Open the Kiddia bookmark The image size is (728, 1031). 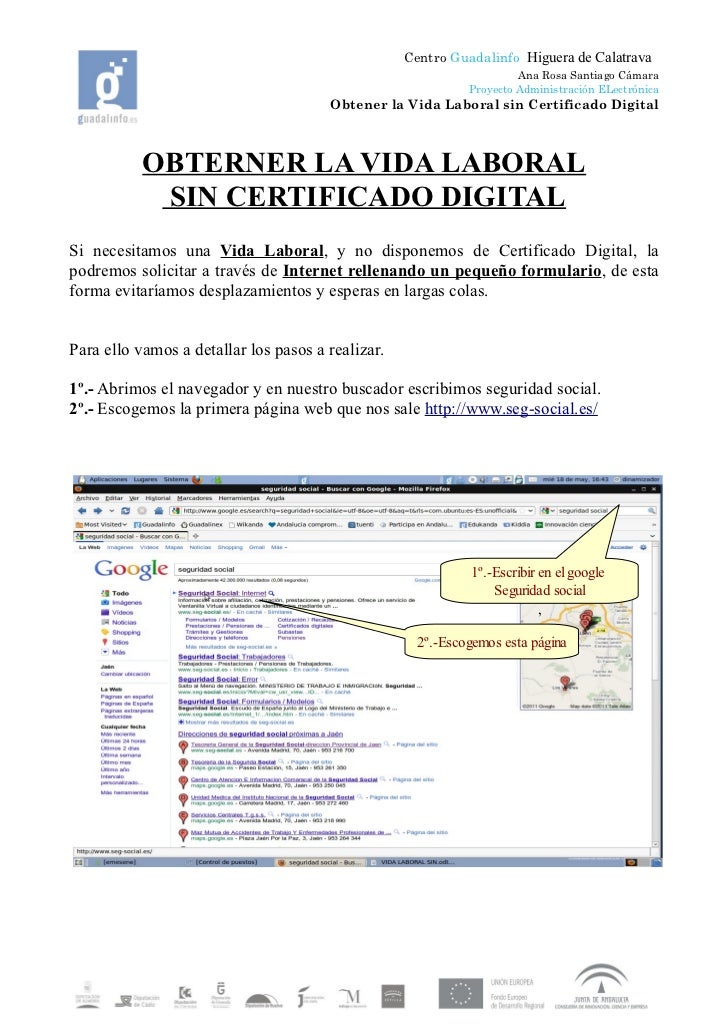click(517, 525)
